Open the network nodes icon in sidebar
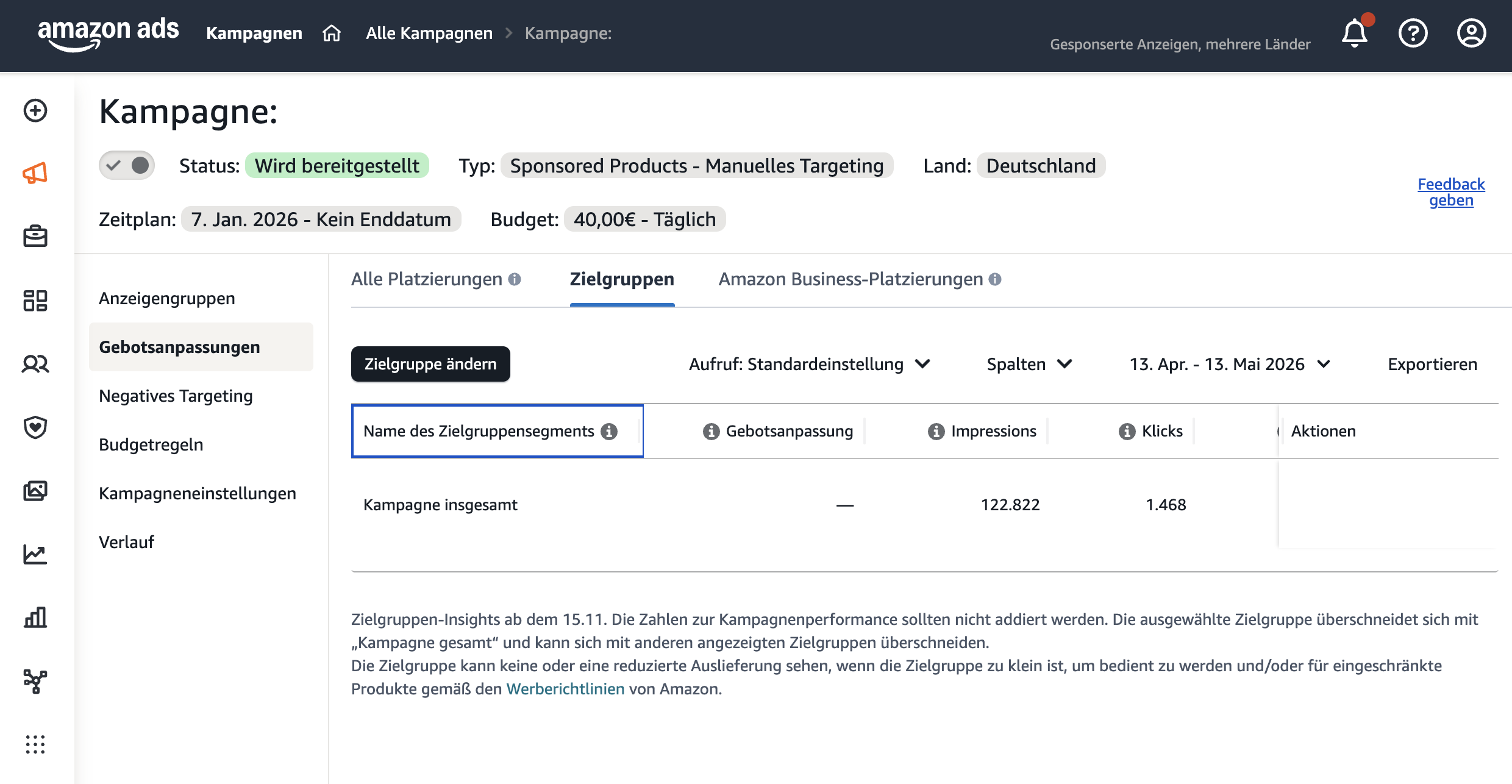The image size is (1512, 784). tap(35, 681)
